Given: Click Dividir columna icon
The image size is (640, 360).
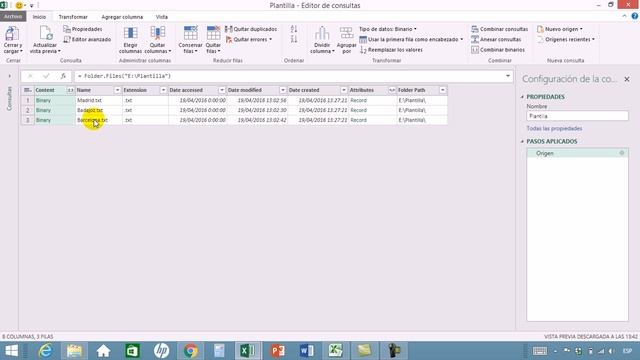Looking at the screenshot, I should point(322,34).
